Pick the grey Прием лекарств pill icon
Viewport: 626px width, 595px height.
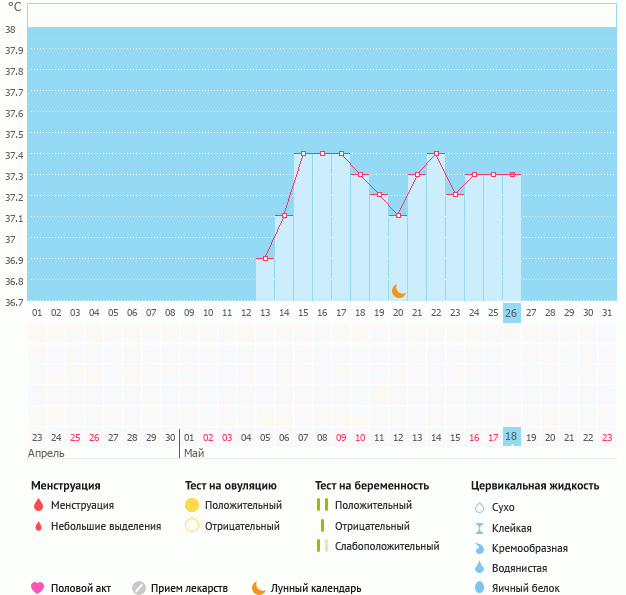139,588
